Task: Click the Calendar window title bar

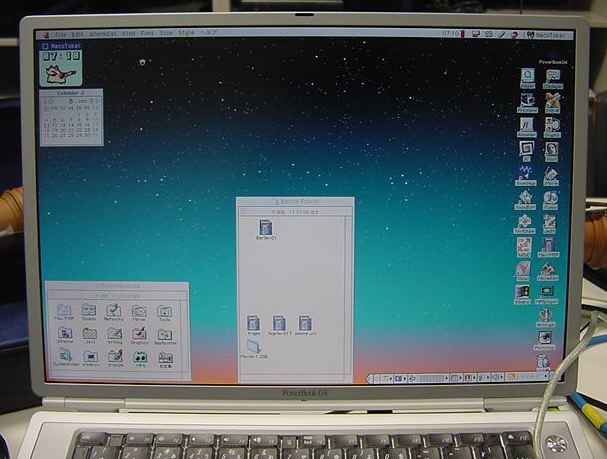Action: pyautogui.click(x=72, y=93)
